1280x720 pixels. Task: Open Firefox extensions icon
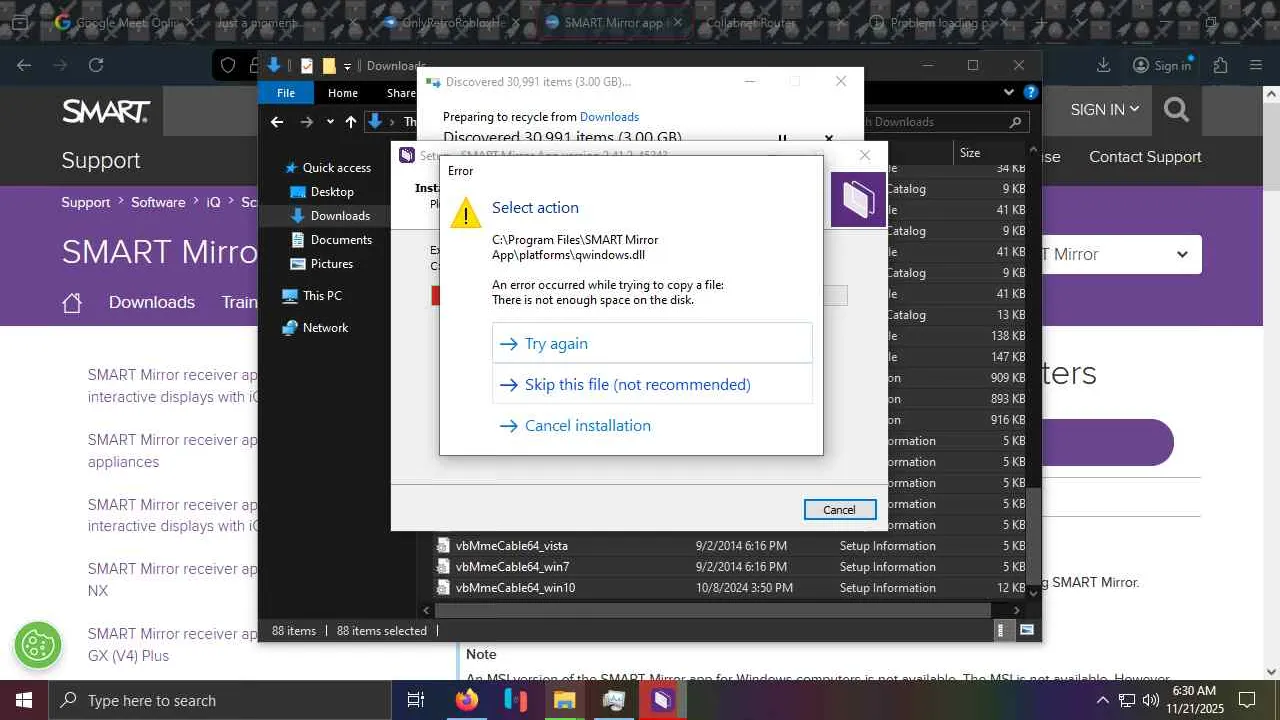(x=1220, y=65)
